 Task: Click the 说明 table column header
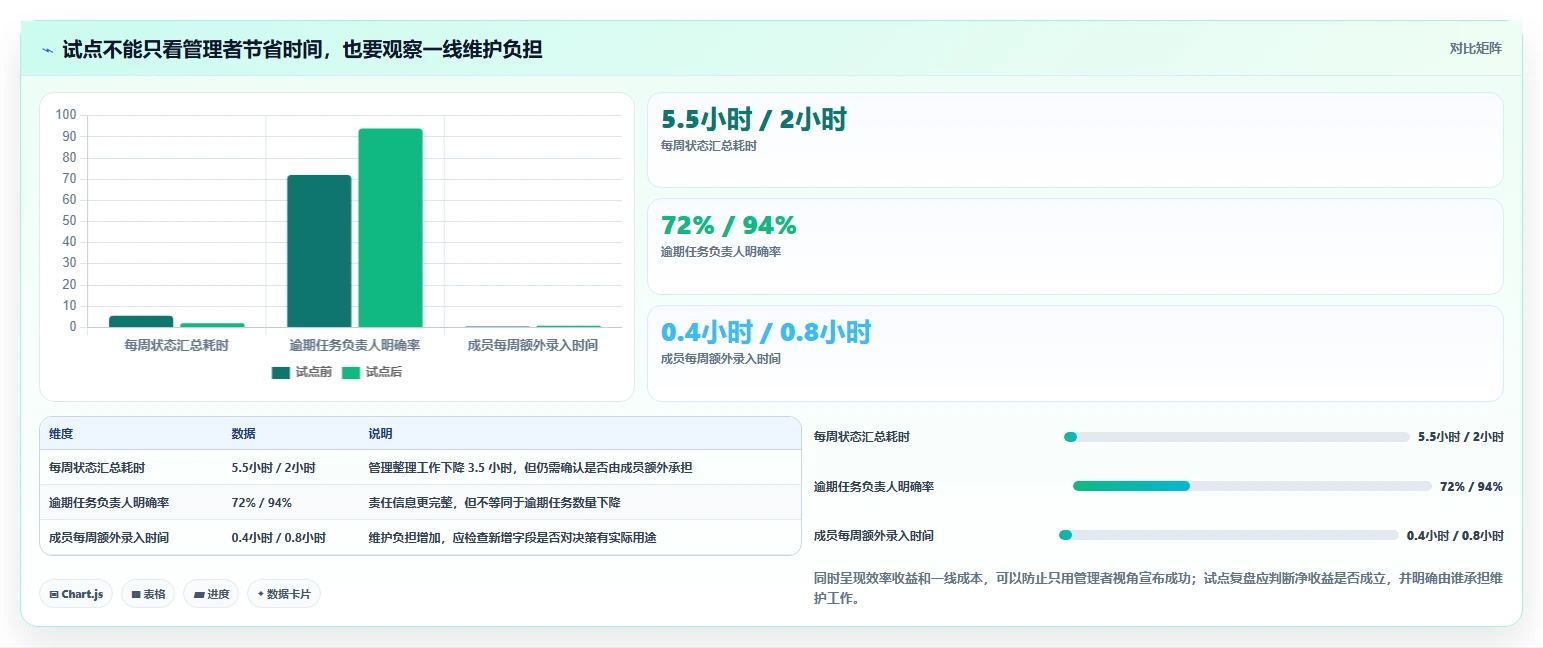tap(380, 434)
